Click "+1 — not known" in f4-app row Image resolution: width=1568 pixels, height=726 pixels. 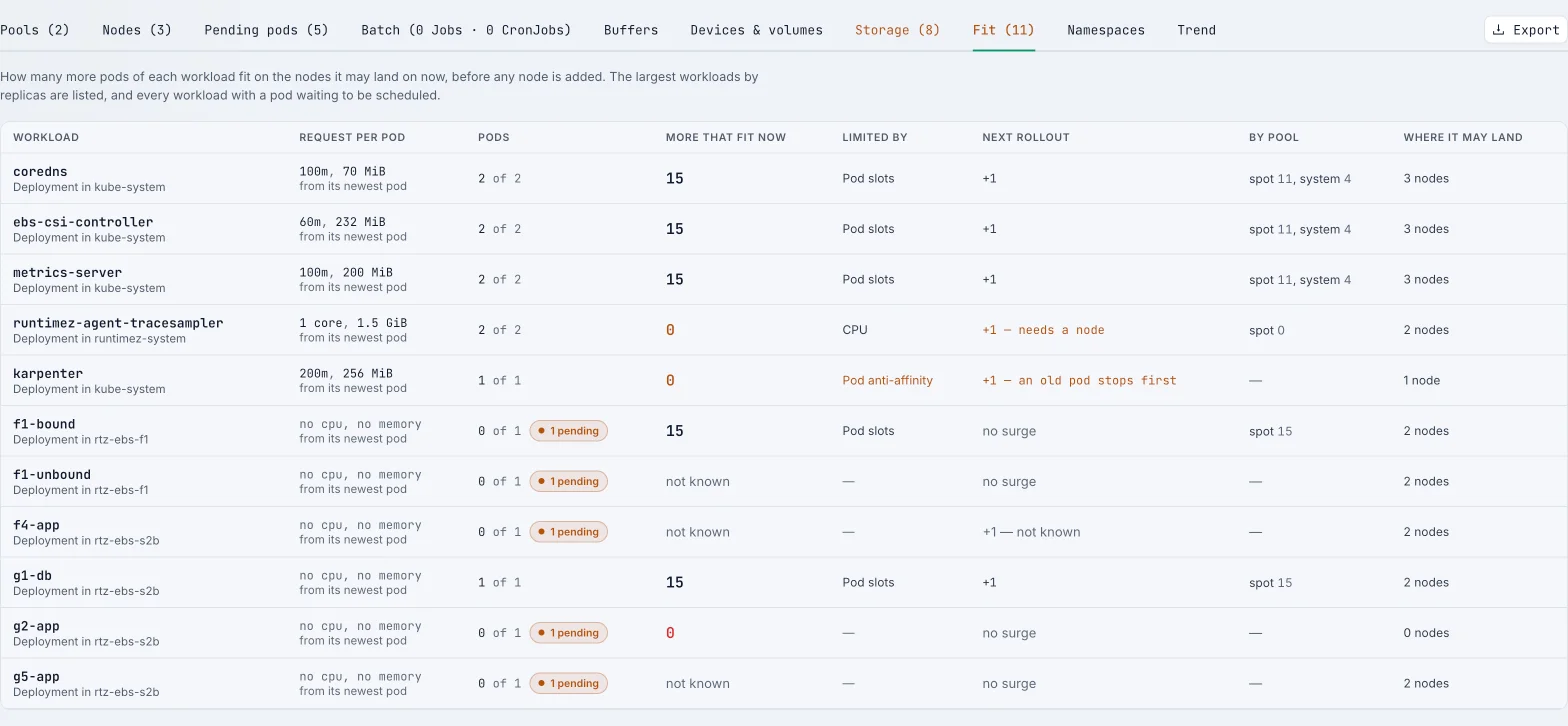(x=1031, y=532)
